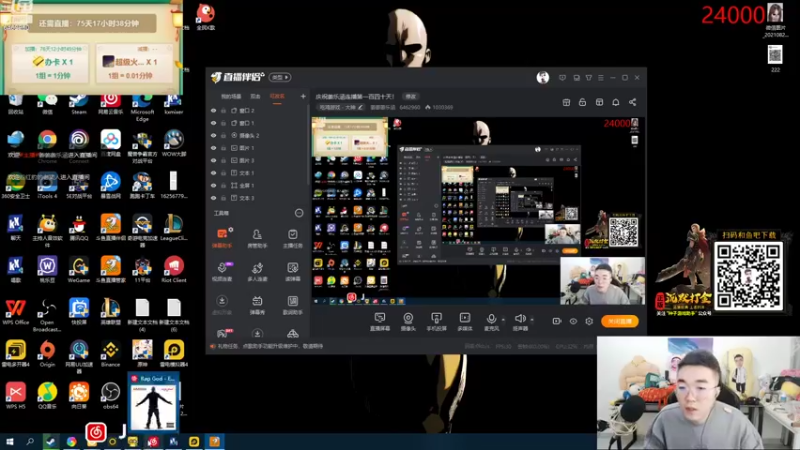Click the share icon in the header

tap(633, 102)
